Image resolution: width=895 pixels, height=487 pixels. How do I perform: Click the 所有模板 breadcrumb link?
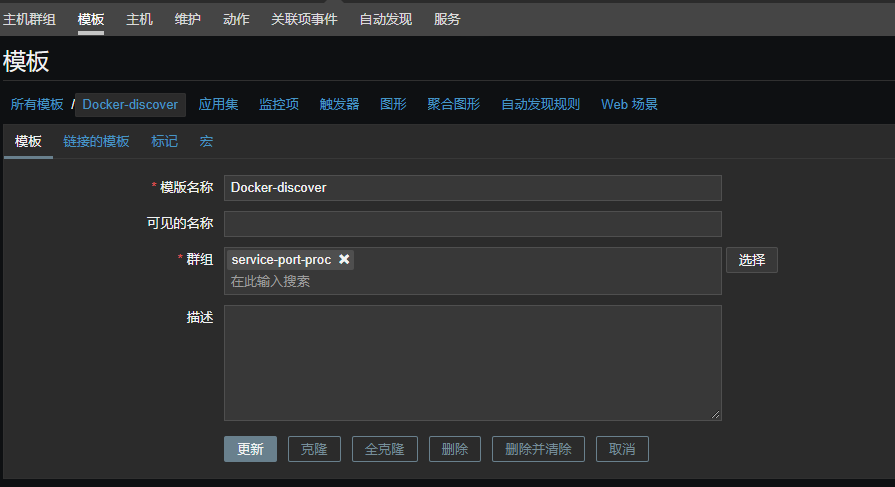37,104
